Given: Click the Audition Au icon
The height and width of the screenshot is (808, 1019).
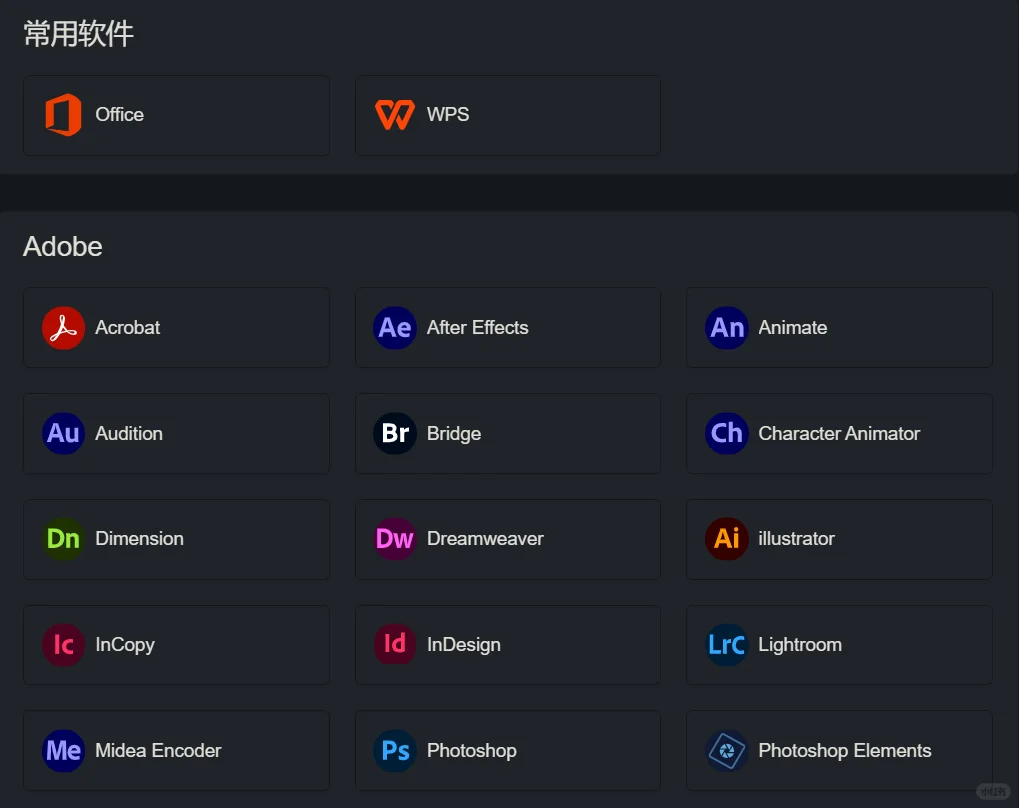Looking at the screenshot, I should 63,434.
